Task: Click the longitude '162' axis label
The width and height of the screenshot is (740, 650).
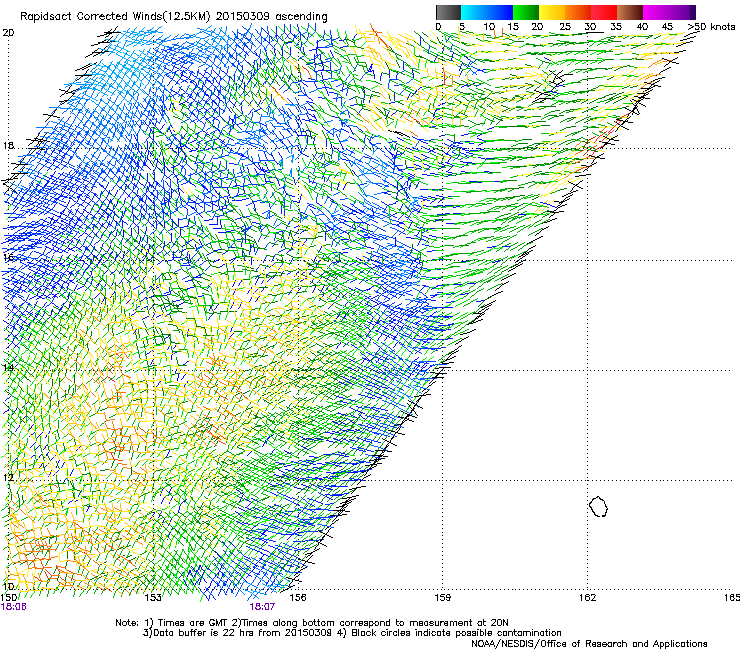Action: [588, 598]
